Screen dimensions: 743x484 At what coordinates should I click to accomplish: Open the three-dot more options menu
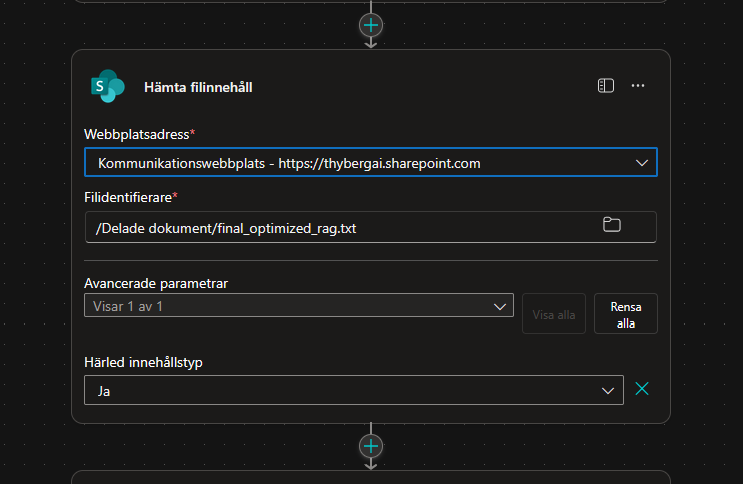click(x=638, y=86)
